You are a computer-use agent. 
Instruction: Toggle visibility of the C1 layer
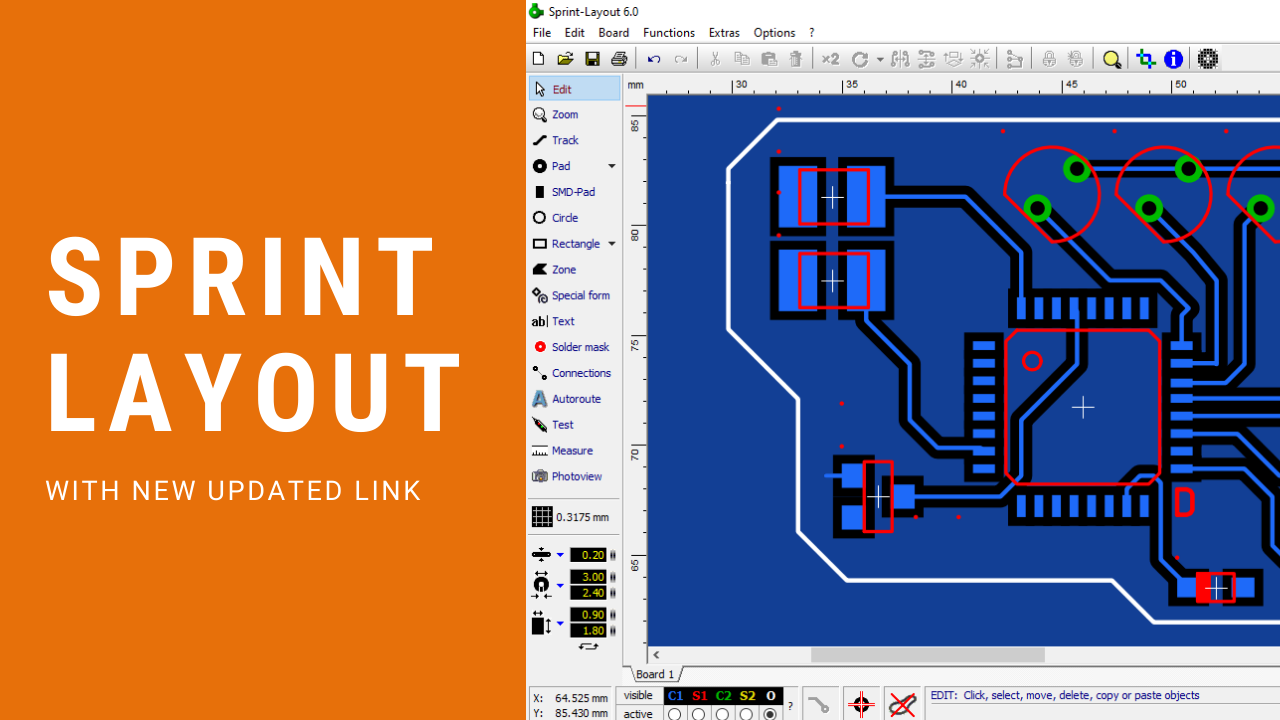click(x=675, y=696)
